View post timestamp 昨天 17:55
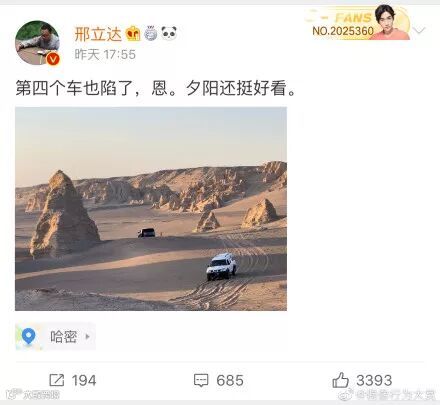Screen dimensions: 440x405 pos(105,54)
